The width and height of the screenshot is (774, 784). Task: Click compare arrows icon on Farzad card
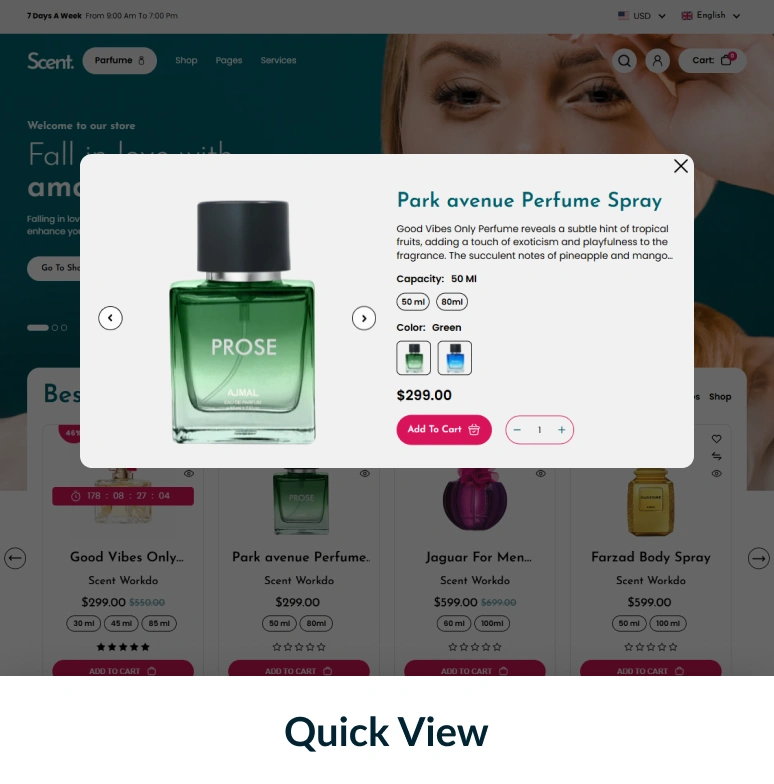pos(716,456)
